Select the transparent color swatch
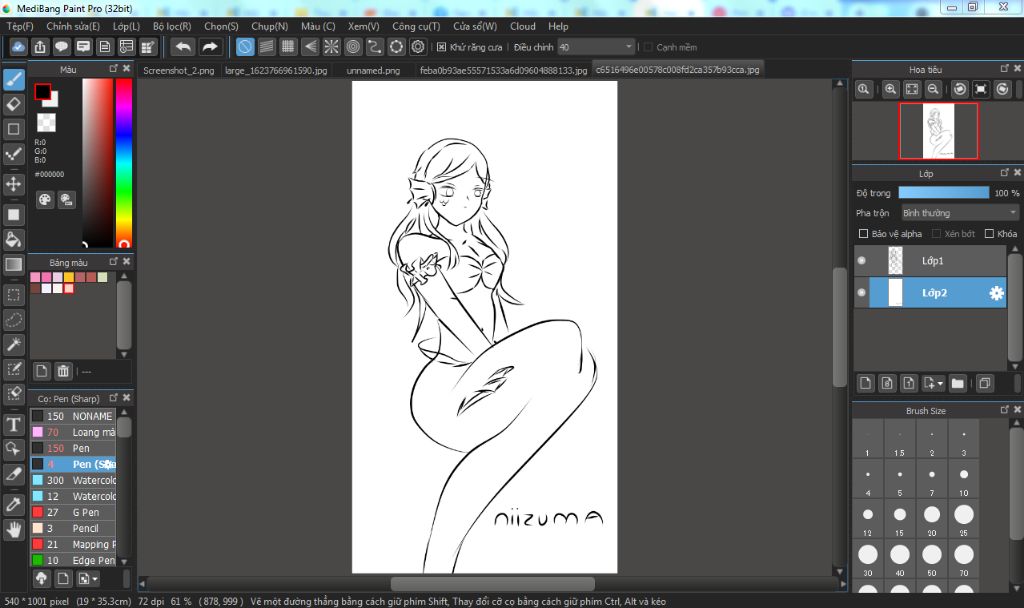The height and width of the screenshot is (608, 1024). (x=46, y=122)
